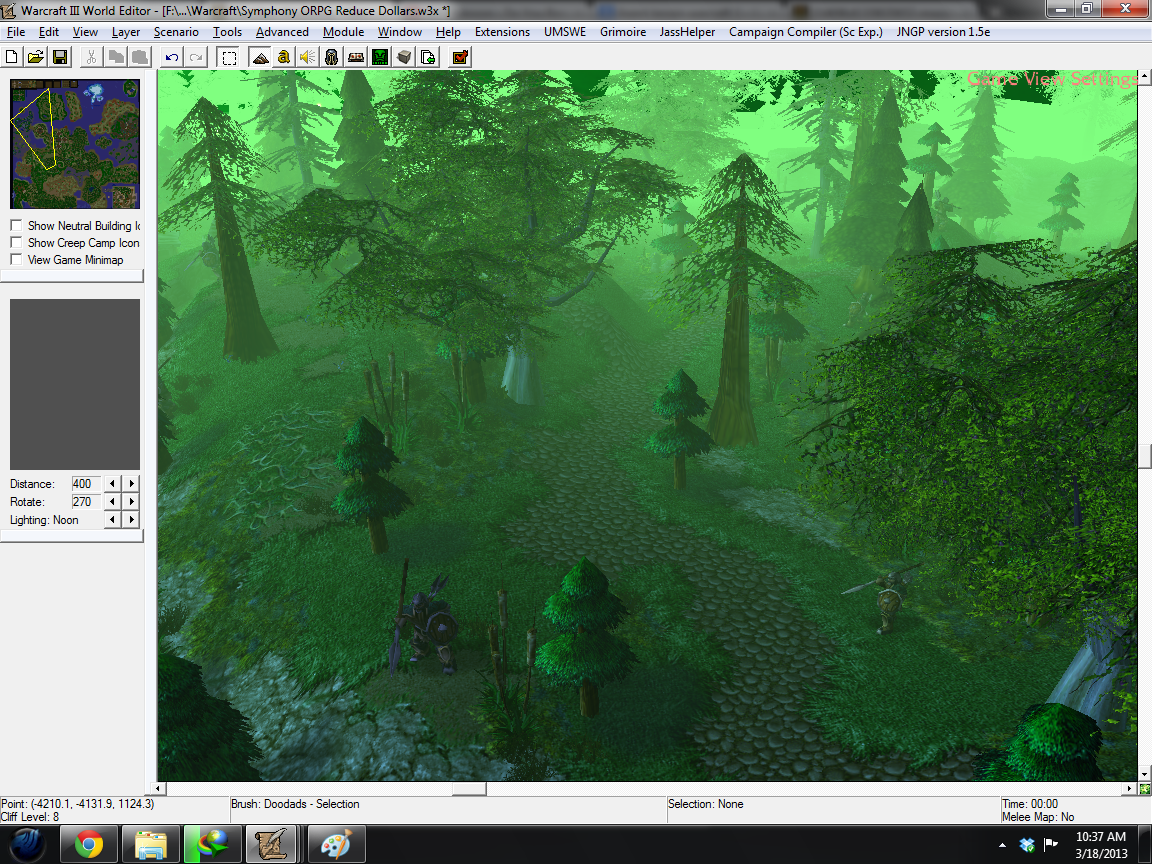Open the Extensions menu
This screenshot has width=1152, height=864.
[x=503, y=32]
